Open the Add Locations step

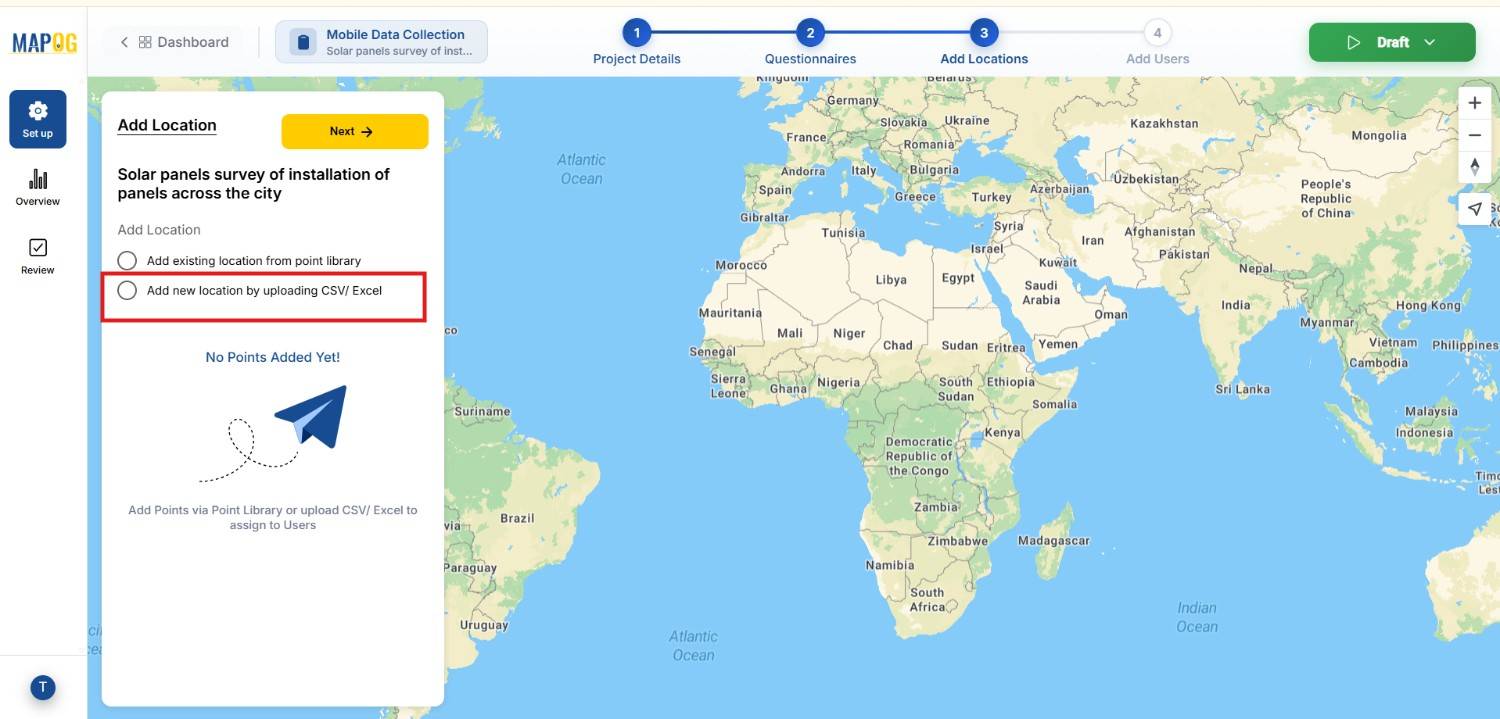point(983,33)
